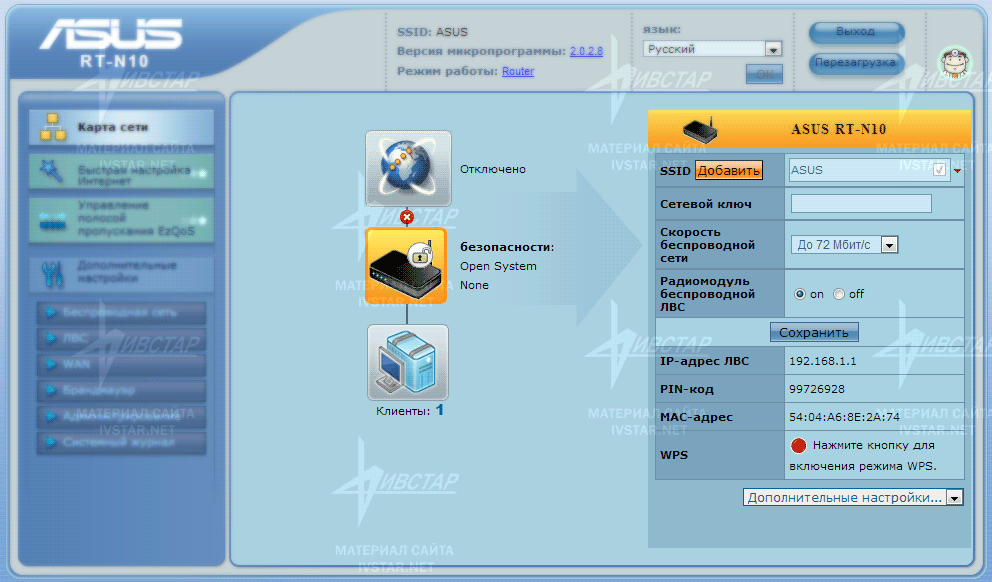Click the Internet globe icon
Viewport: 992px width, 582px height.
[x=408, y=168]
